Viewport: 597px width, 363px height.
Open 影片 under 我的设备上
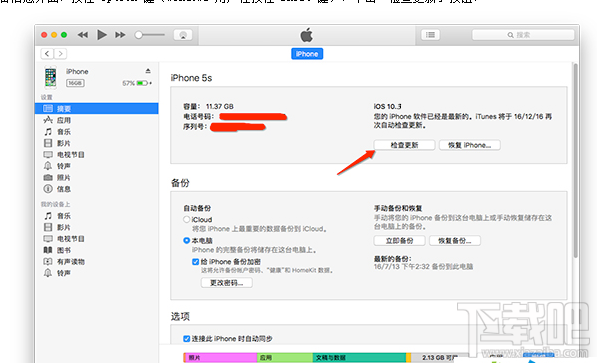pyautogui.click(x=64, y=227)
